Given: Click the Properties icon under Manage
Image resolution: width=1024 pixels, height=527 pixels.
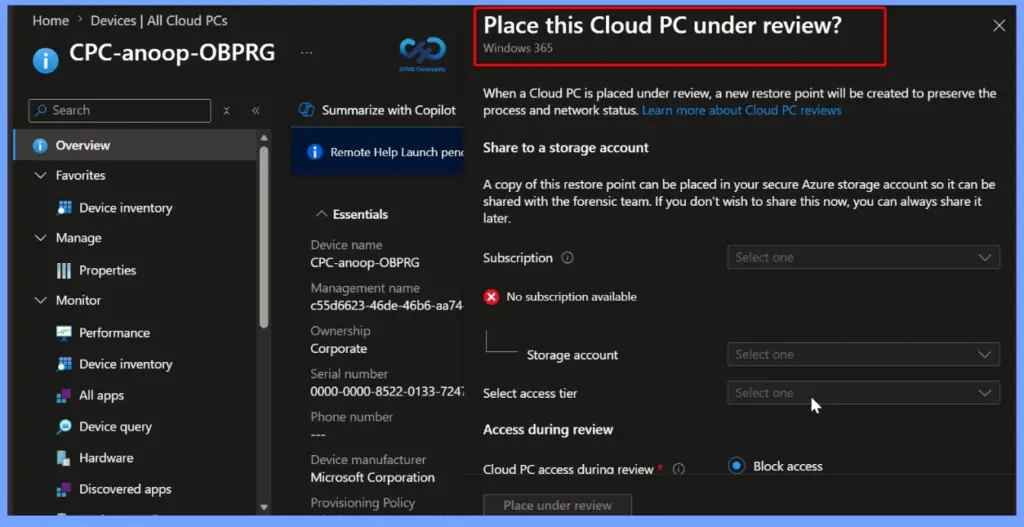Looking at the screenshot, I should 64,270.
